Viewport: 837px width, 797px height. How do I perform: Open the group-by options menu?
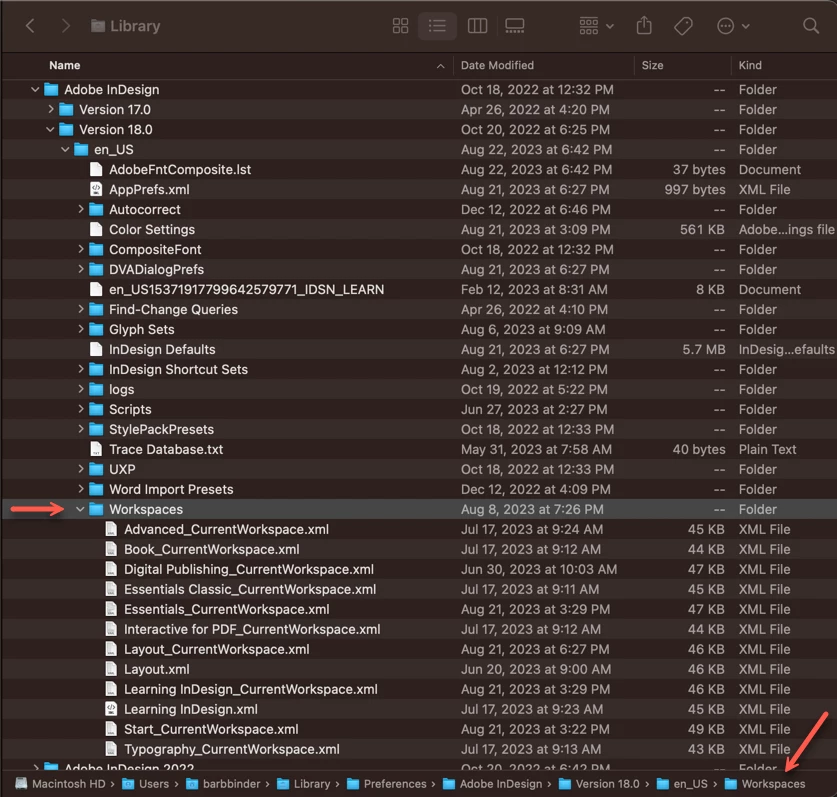pos(596,26)
